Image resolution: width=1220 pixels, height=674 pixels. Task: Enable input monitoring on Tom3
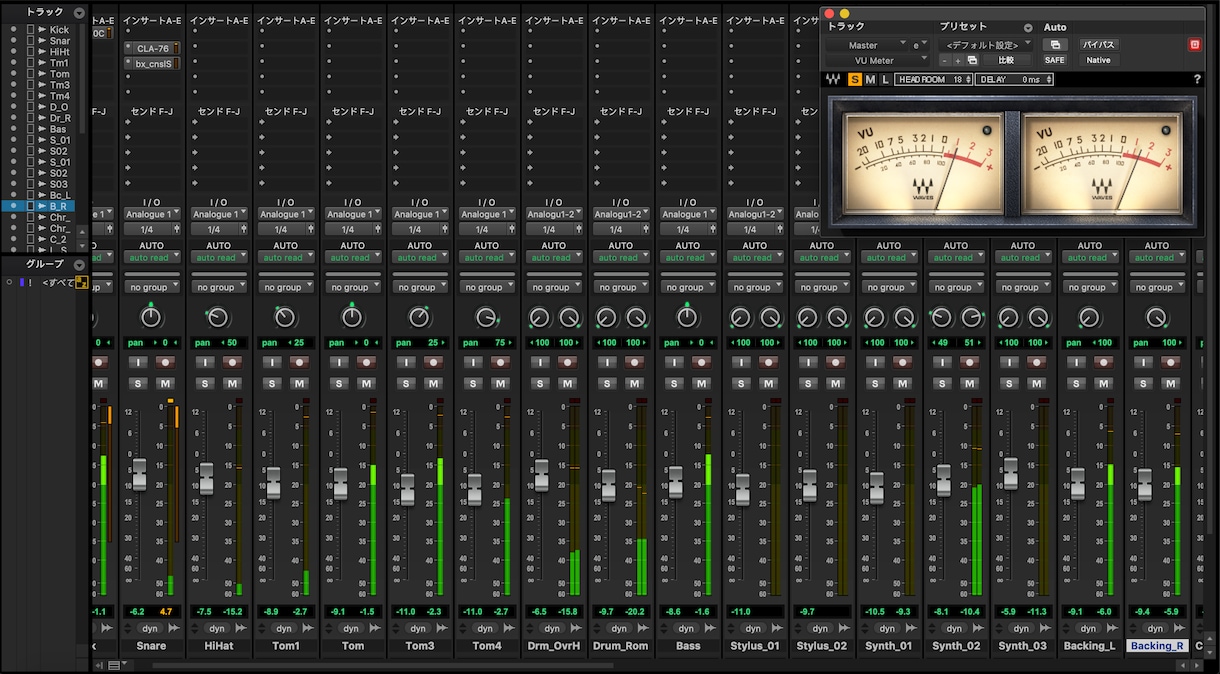(x=406, y=362)
